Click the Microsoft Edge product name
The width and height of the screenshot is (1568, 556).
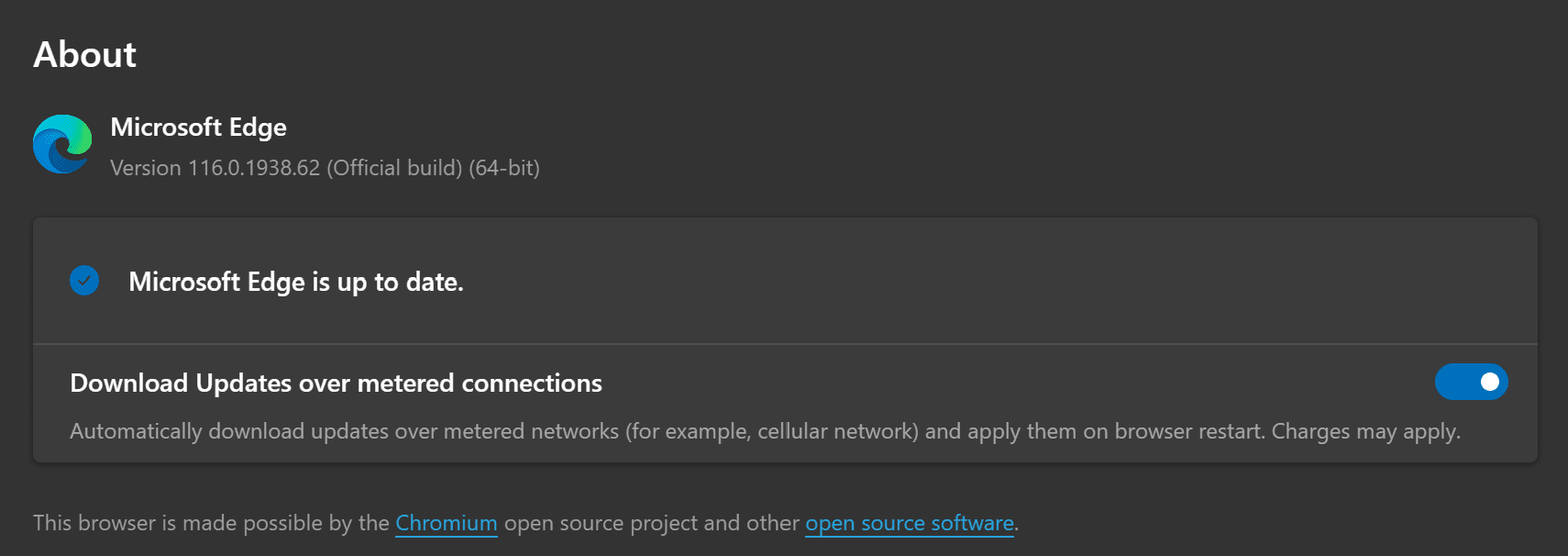pos(198,128)
